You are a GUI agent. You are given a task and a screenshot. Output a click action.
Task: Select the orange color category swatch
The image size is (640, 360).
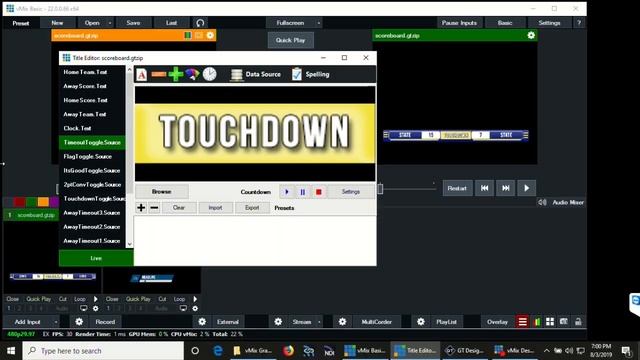(43, 202)
